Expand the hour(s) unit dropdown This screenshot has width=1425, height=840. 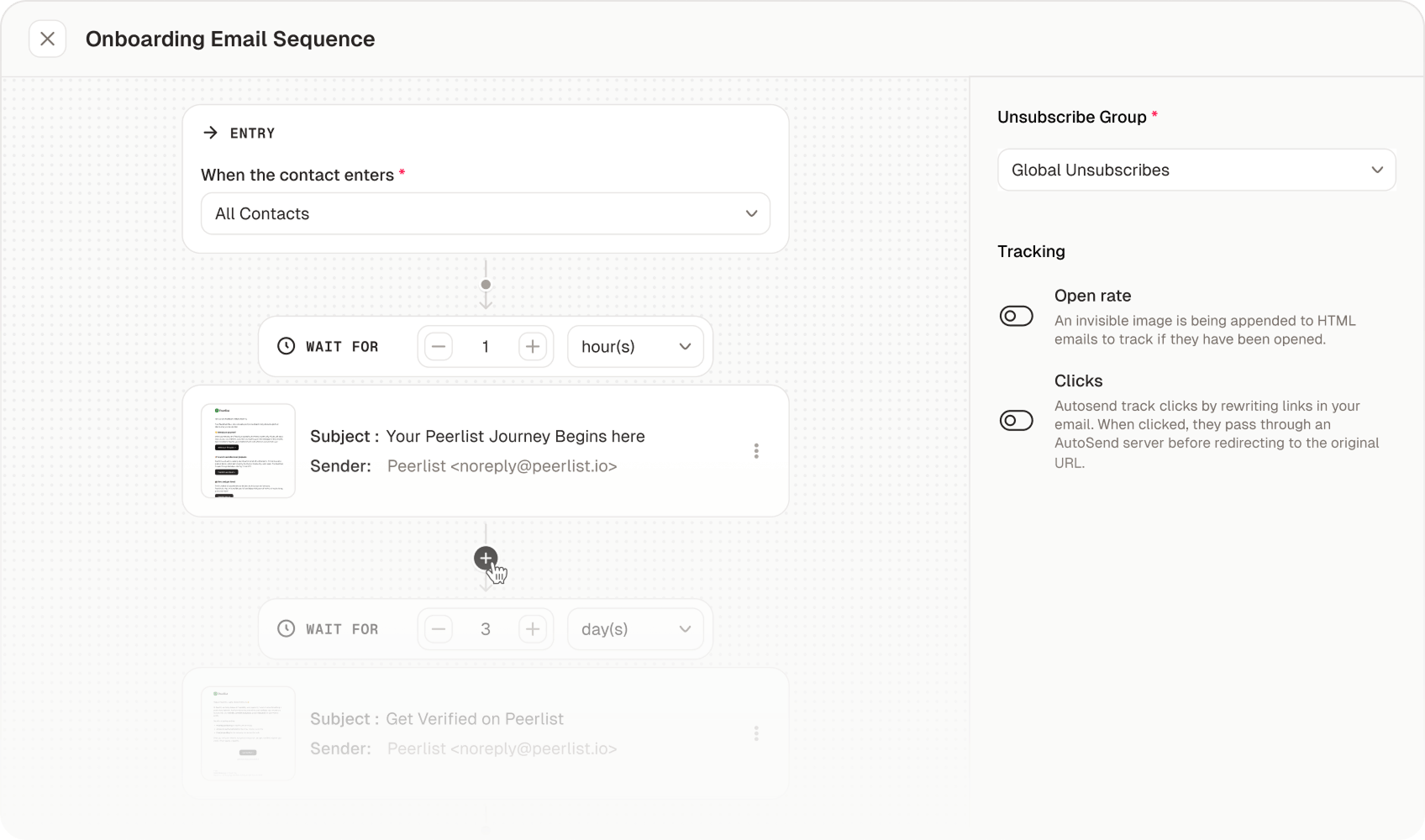click(635, 347)
